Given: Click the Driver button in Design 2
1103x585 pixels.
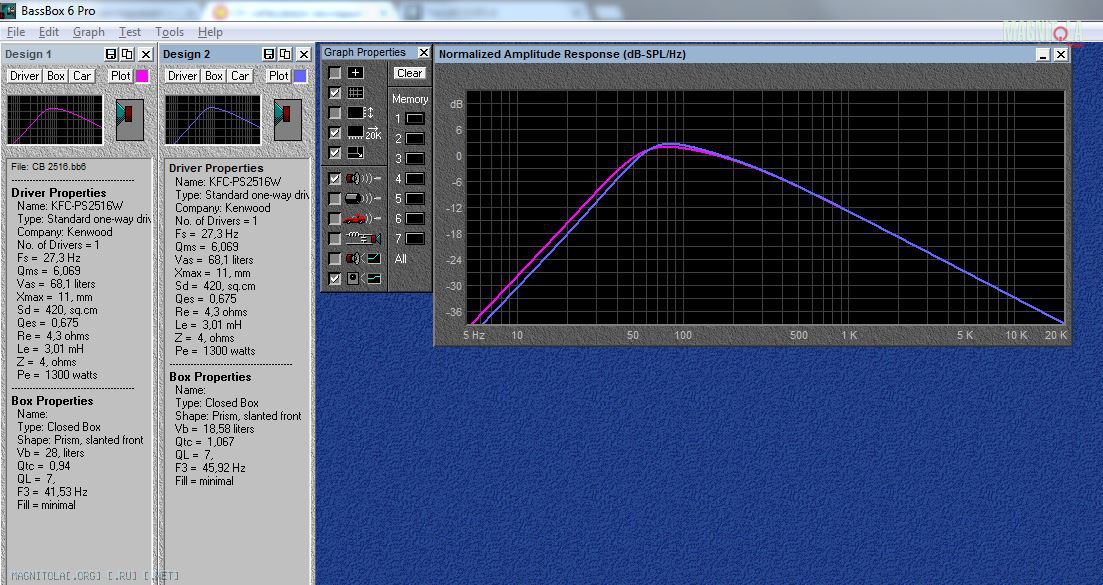Looking at the screenshot, I should [182, 76].
